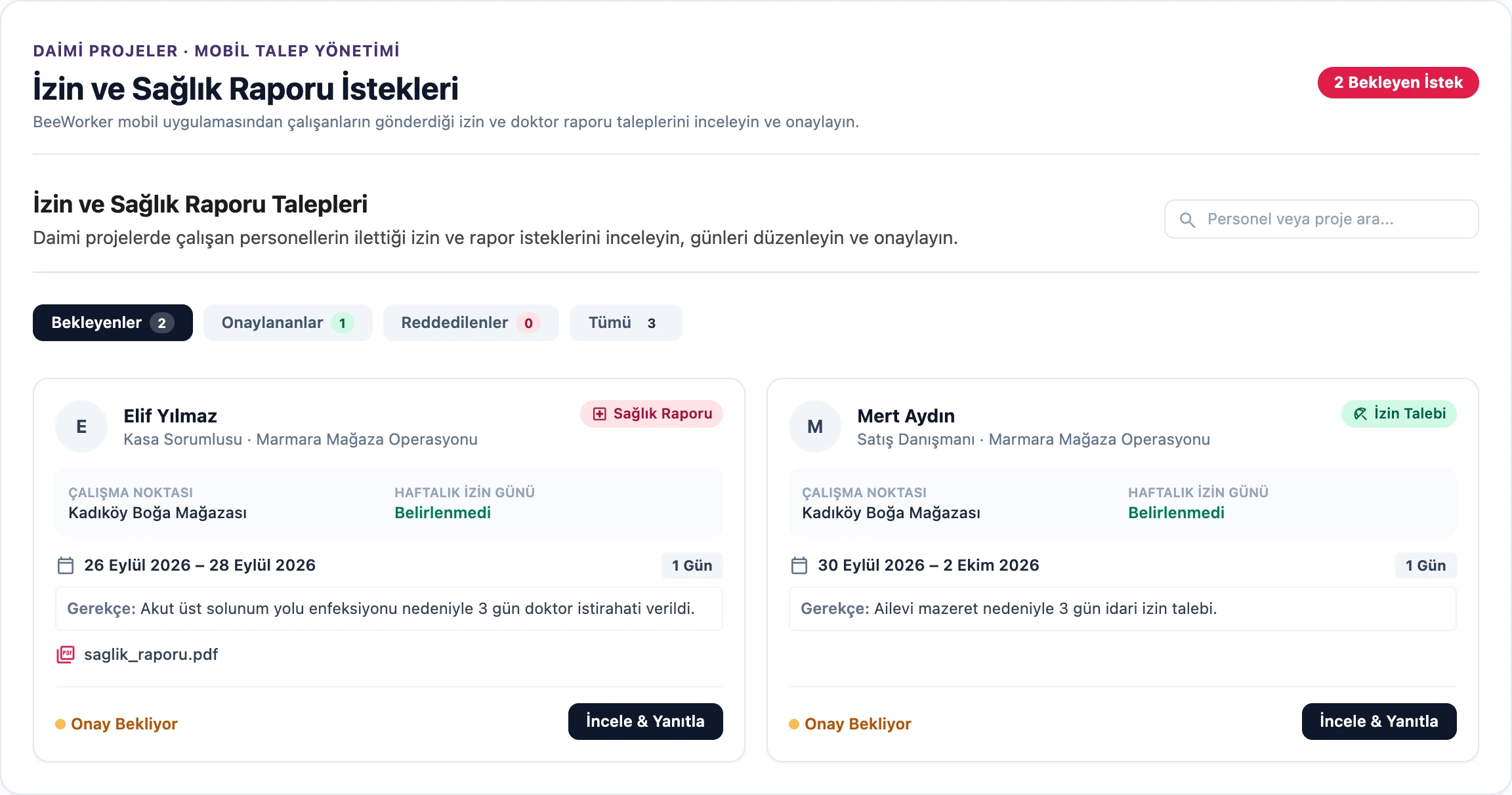Viewport: 1512px width, 795px height.
Task: Click the search magnifier icon
Action: (x=1187, y=220)
